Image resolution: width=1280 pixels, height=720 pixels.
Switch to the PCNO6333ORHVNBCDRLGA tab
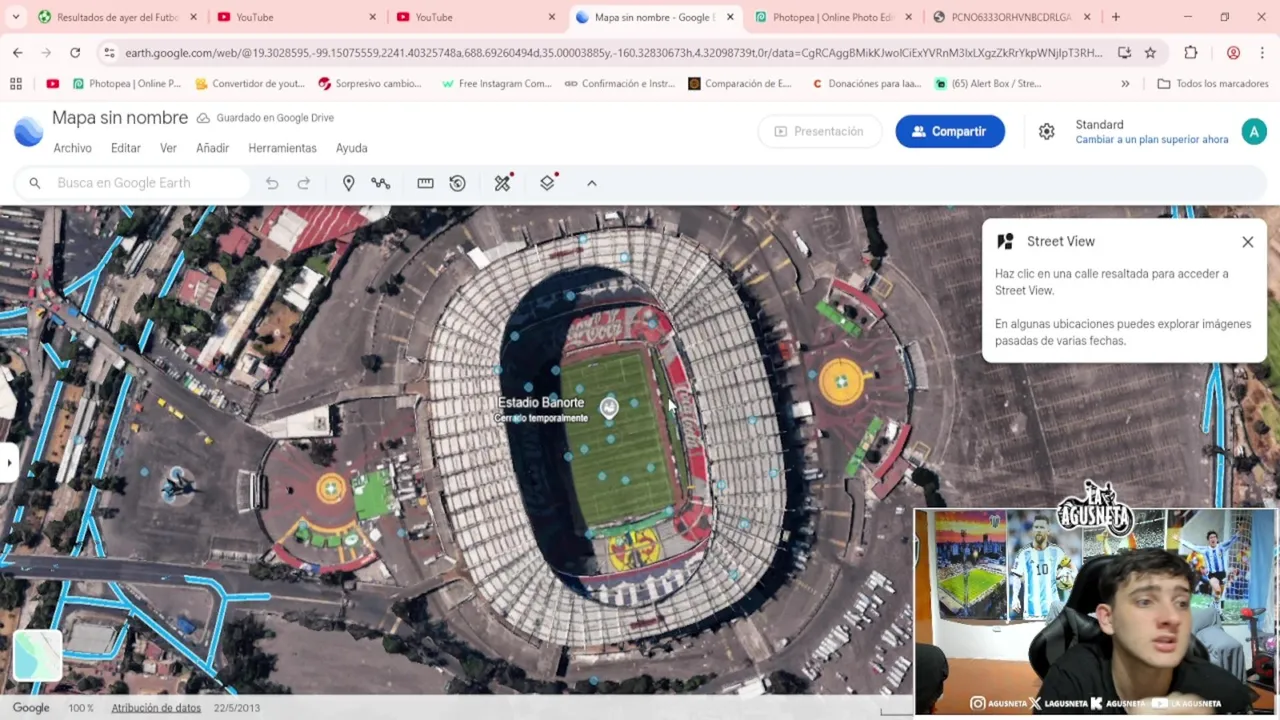tap(1012, 17)
